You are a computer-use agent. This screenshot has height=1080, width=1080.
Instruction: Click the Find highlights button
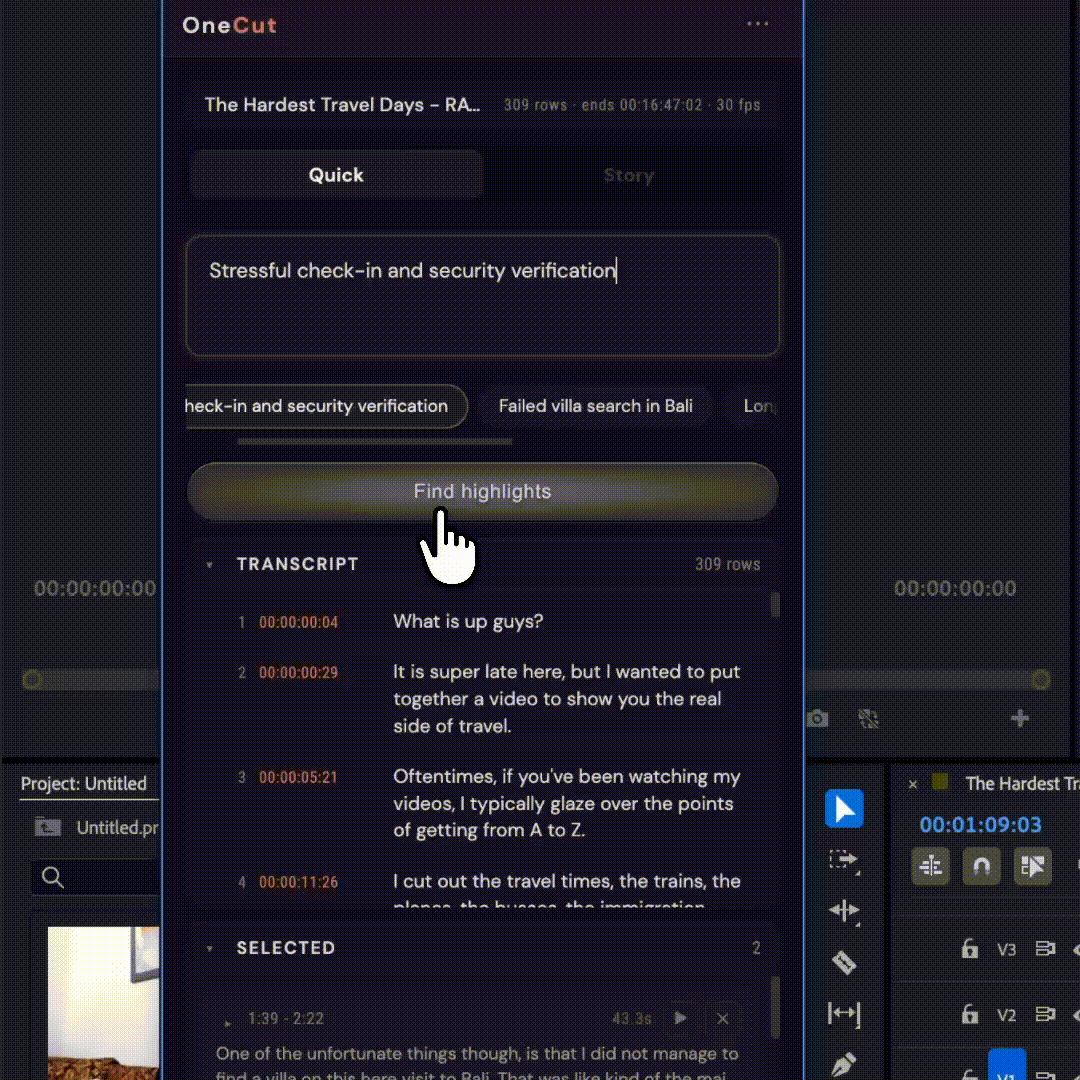tap(482, 491)
